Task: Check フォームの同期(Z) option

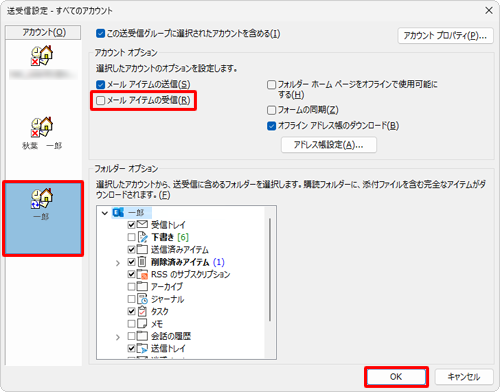Action: [x=271, y=110]
